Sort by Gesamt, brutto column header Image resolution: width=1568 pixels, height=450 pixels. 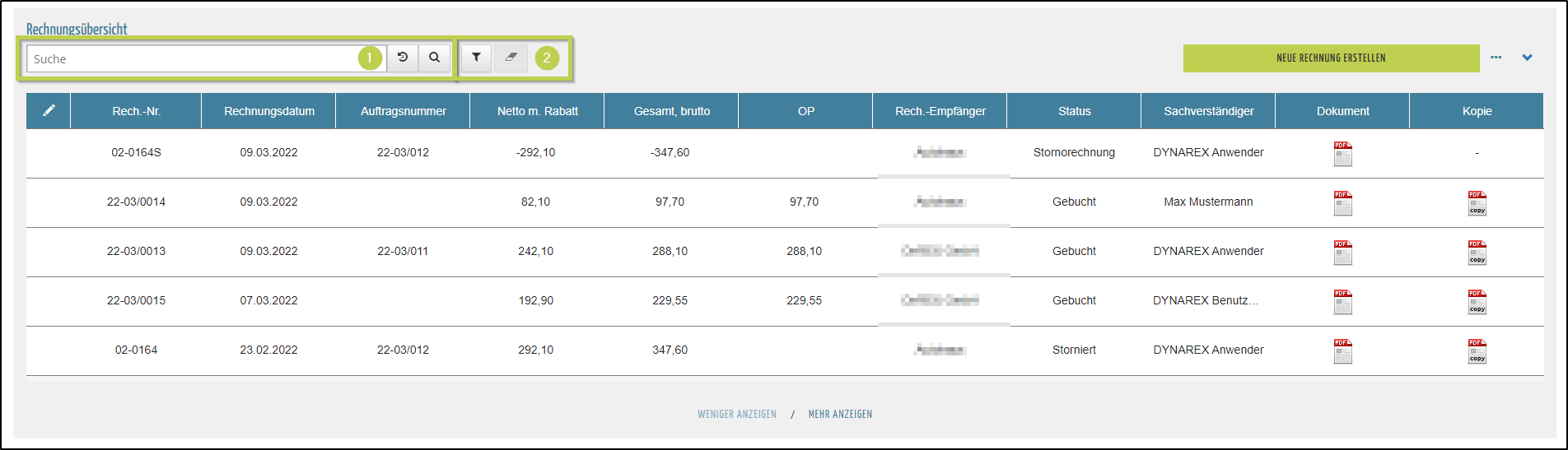click(671, 111)
